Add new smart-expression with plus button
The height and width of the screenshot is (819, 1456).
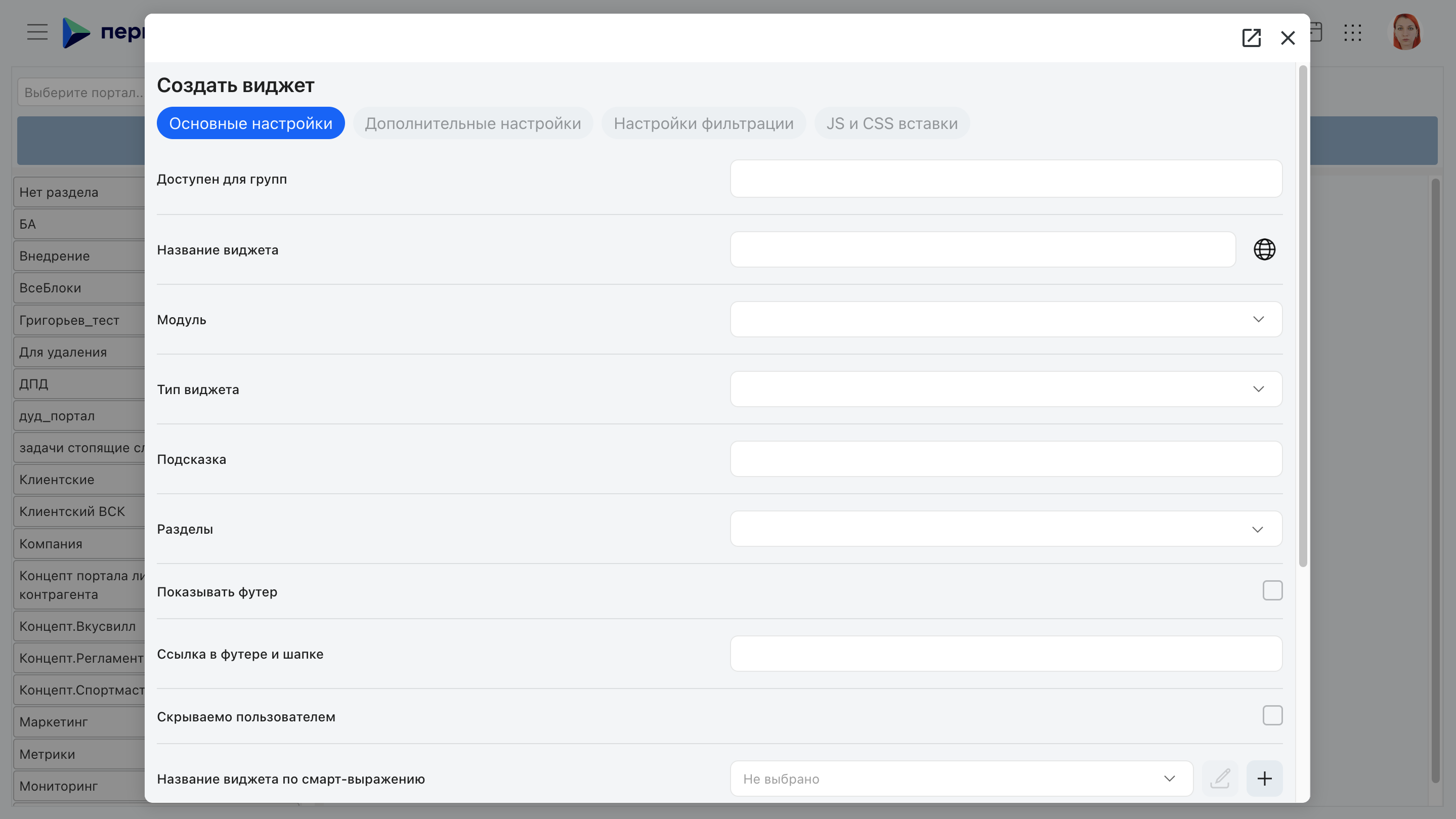pyautogui.click(x=1264, y=779)
